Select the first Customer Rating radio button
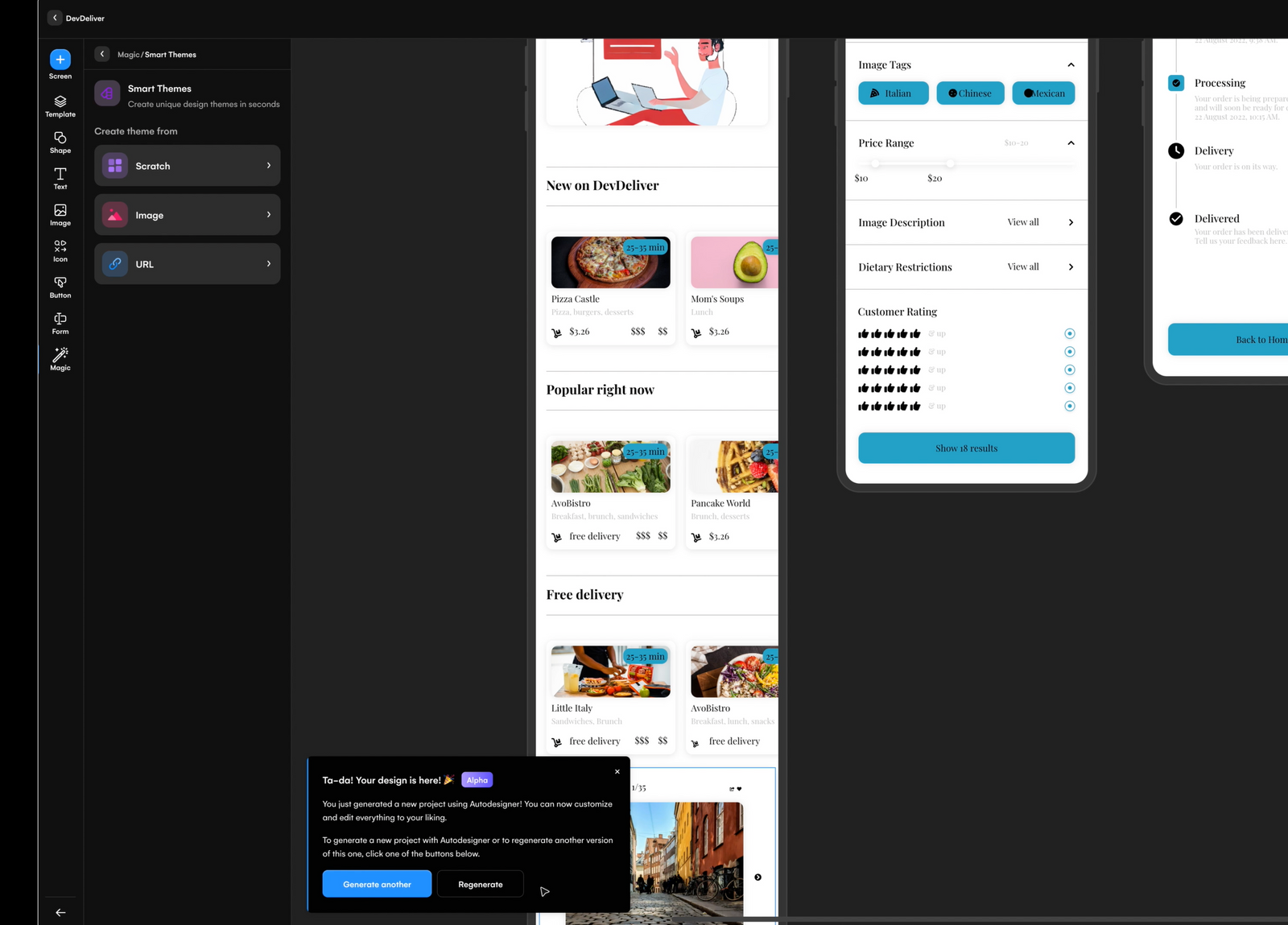 [x=1070, y=332]
